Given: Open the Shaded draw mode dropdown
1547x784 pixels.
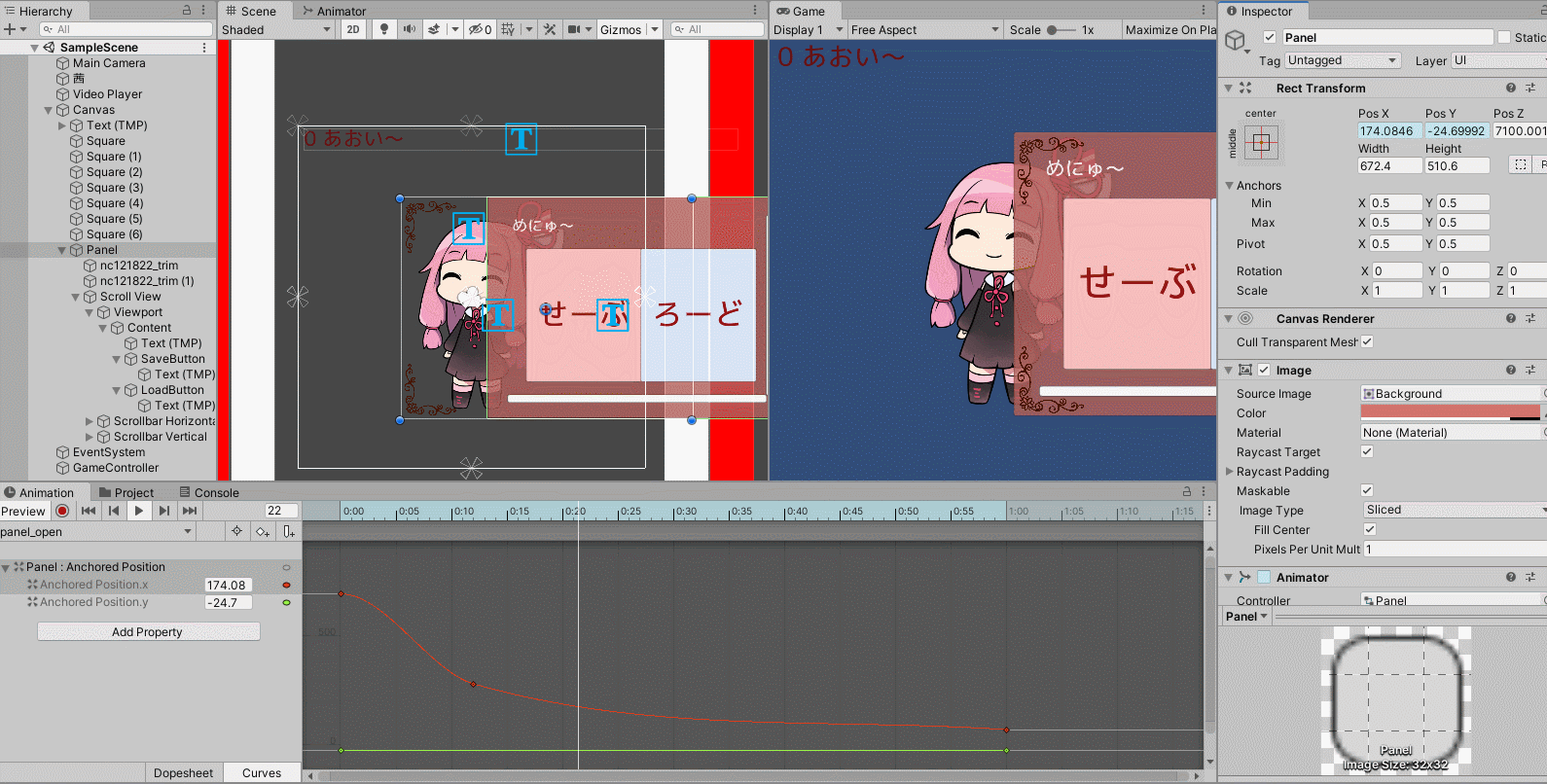Looking at the screenshot, I should click(277, 29).
